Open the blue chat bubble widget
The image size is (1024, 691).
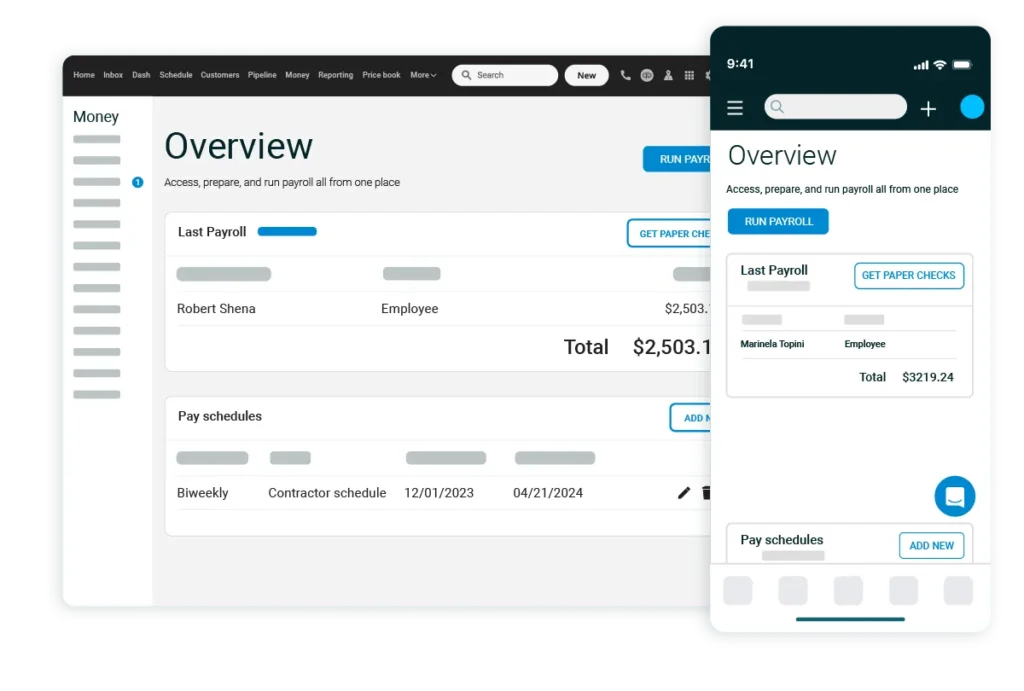click(x=954, y=496)
